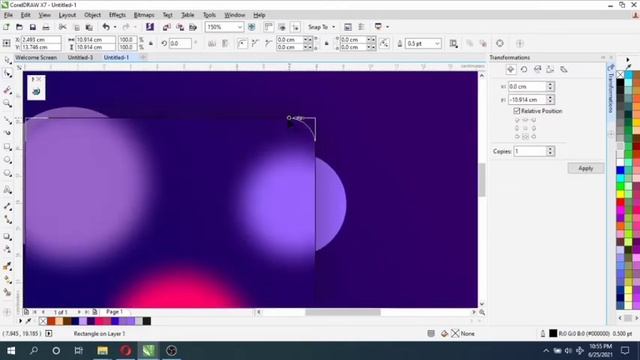This screenshot has height=360, width=640.
Task: Select the Crop tool in toolbox
Action: pos(7,90)
